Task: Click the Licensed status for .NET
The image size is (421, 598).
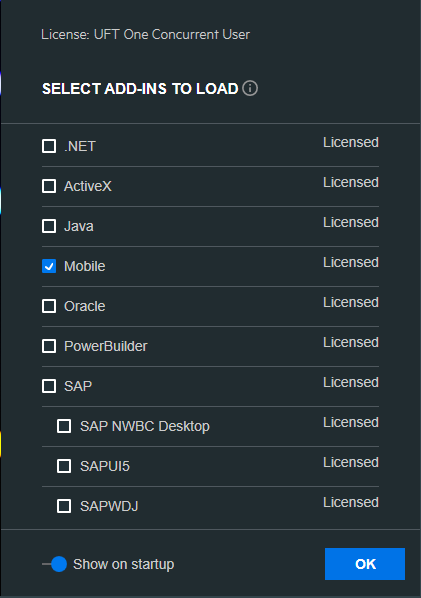Action: click(351, 142)
